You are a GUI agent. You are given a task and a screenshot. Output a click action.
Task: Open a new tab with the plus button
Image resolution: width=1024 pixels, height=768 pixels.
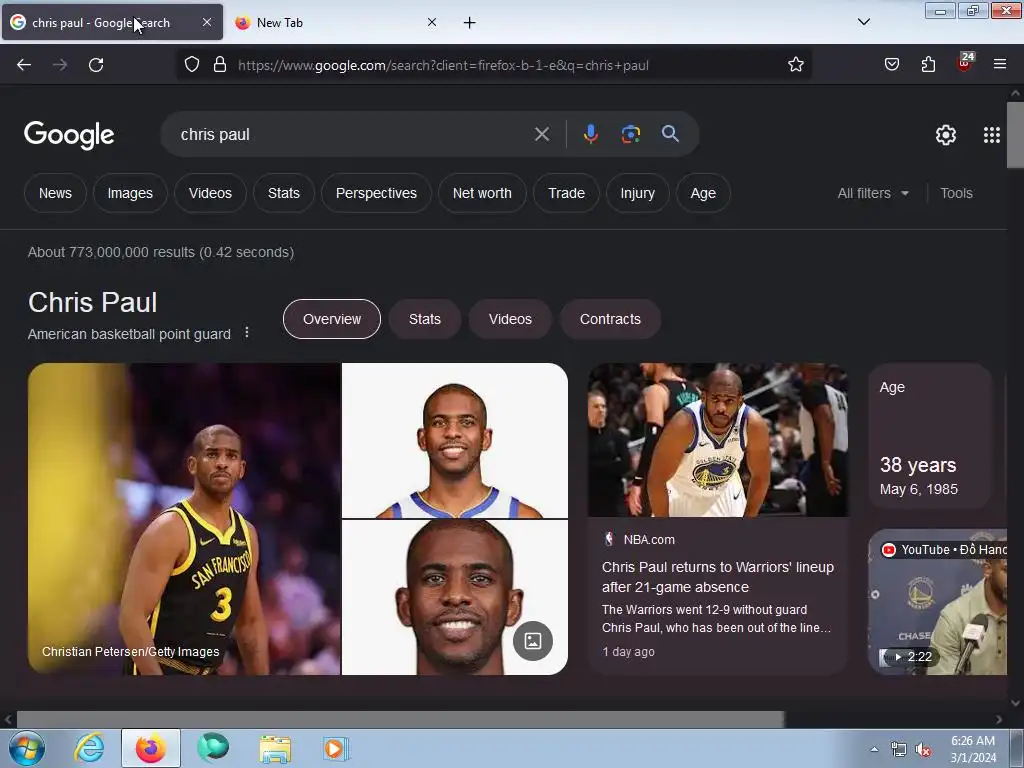[469, 23]
